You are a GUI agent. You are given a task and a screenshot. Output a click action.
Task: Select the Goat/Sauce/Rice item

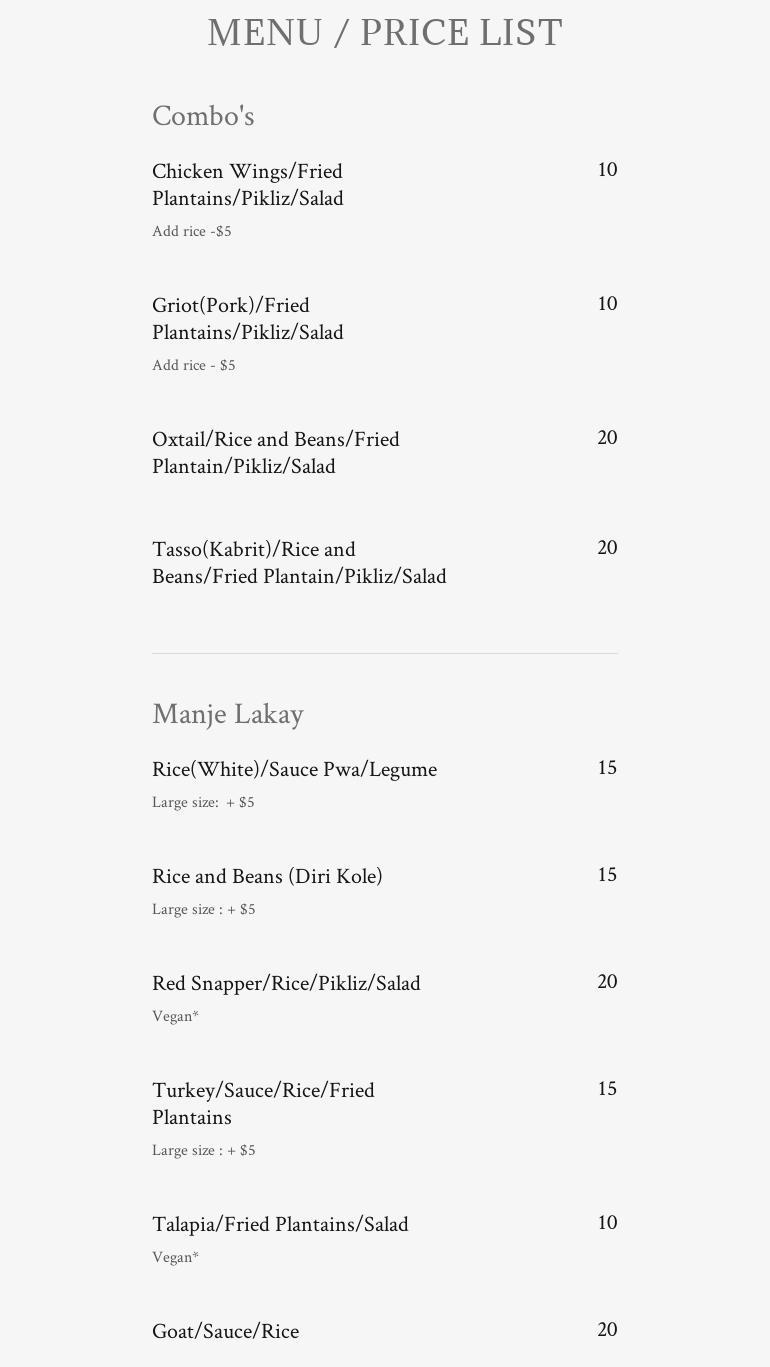226,1331
